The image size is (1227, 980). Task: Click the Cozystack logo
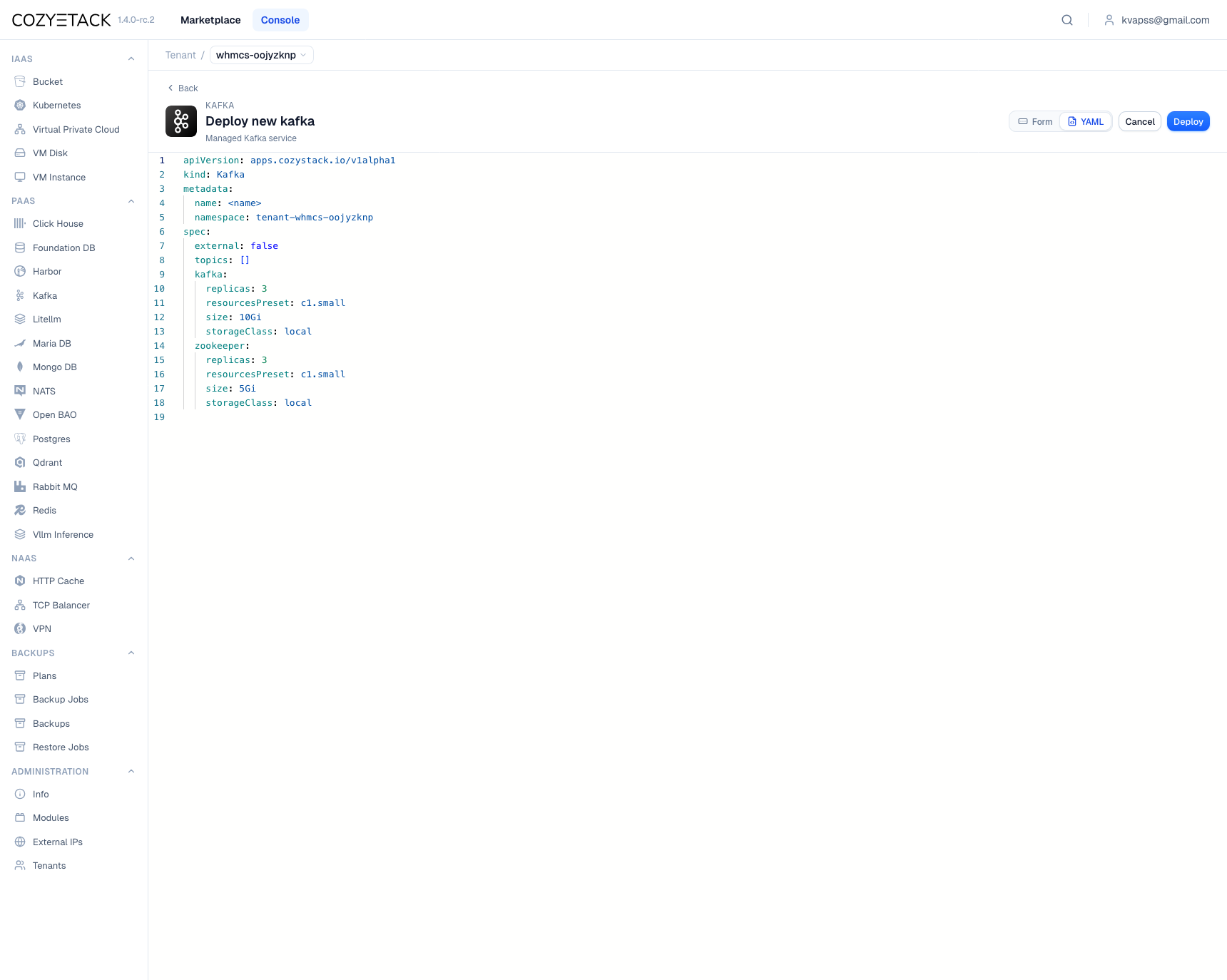pos(61,20)
